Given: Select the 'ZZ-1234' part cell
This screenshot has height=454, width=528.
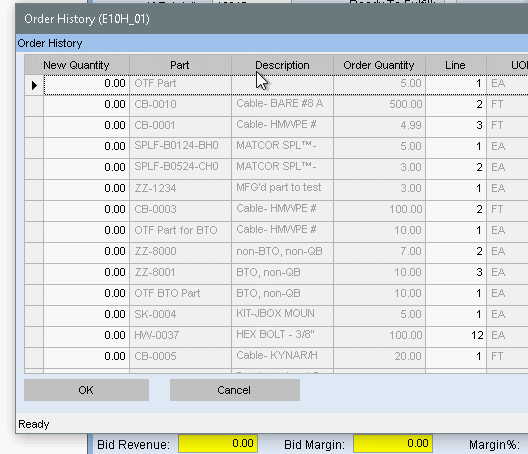Looking at the screenshot, I should click(x=180, y=190).
